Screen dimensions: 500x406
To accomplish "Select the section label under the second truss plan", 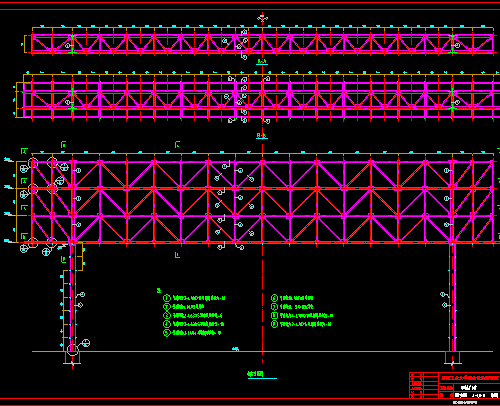I will (x=262, y=136).
